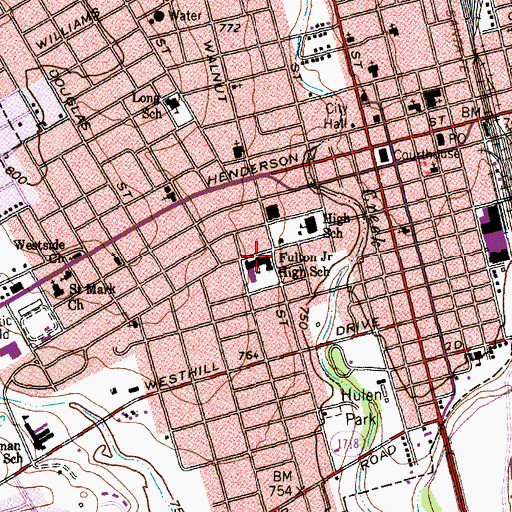Click the 764 elevation number

point(249,356)
